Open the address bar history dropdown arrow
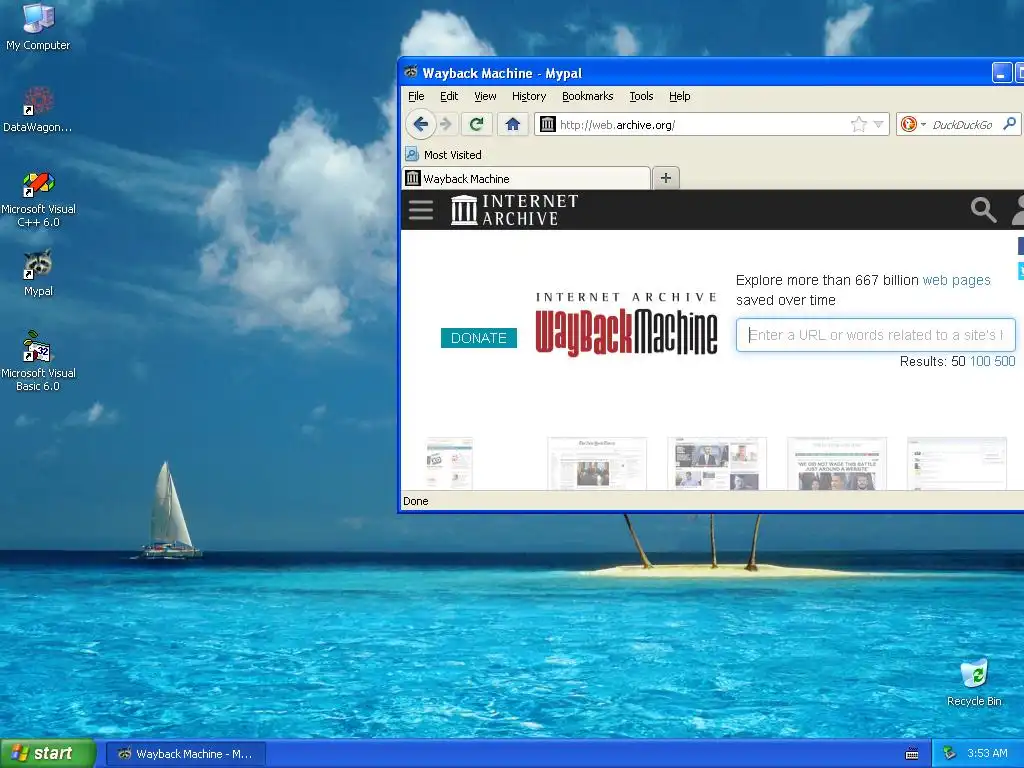1024x768 pixels. (878, 124)
